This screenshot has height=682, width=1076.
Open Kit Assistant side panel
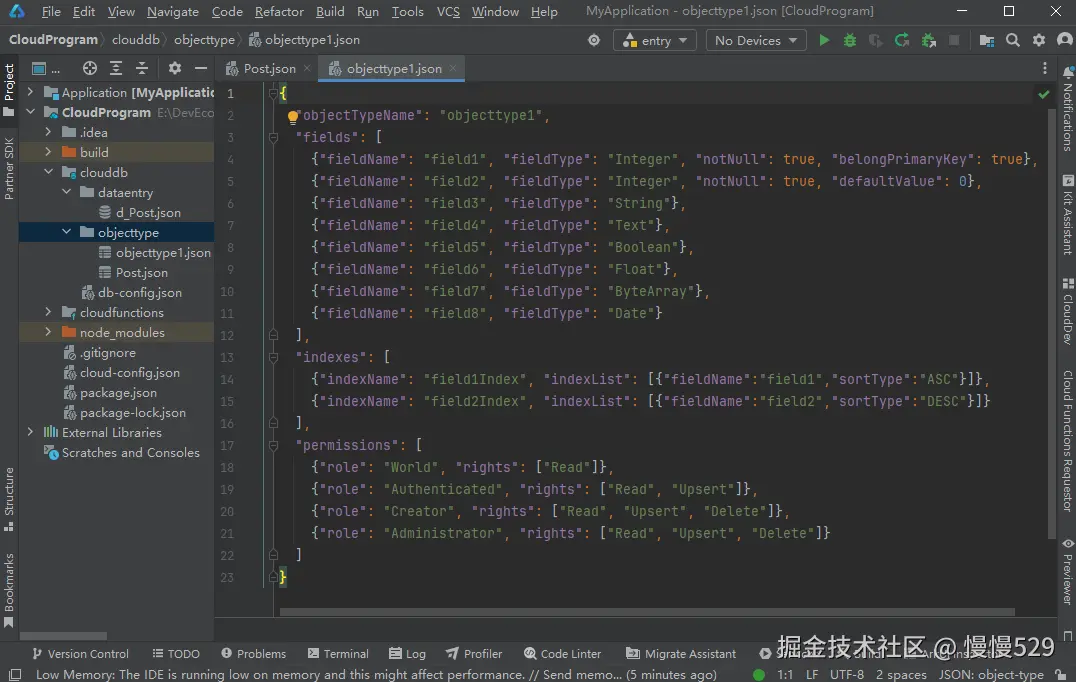1067,214
